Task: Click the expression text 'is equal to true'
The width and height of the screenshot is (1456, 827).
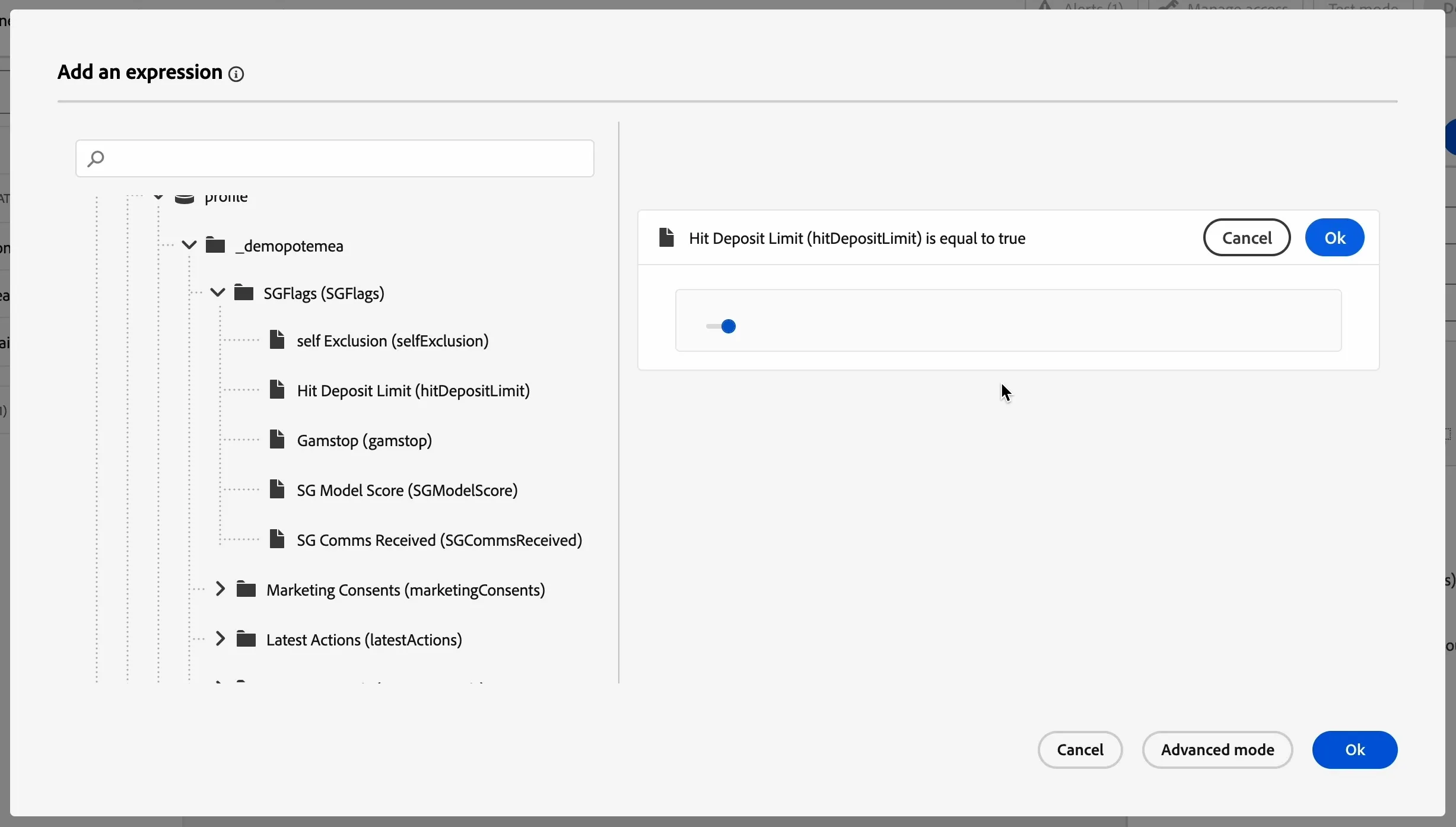Action: pyautogui.click(x=975, y=238)
